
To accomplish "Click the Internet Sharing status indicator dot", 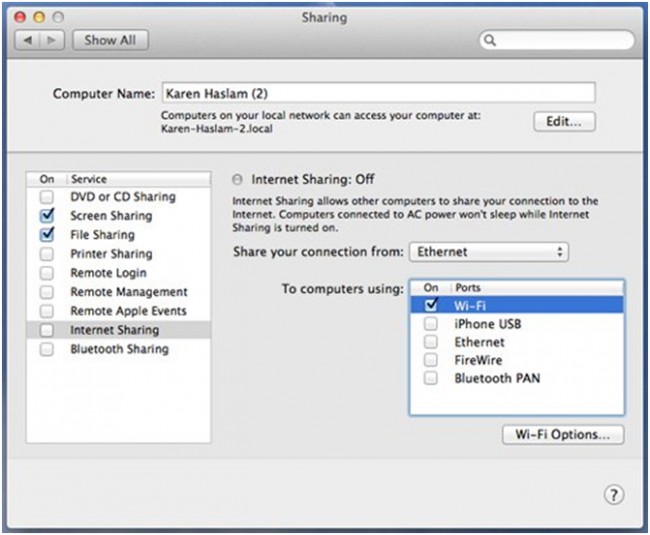I will pos(237,180).
